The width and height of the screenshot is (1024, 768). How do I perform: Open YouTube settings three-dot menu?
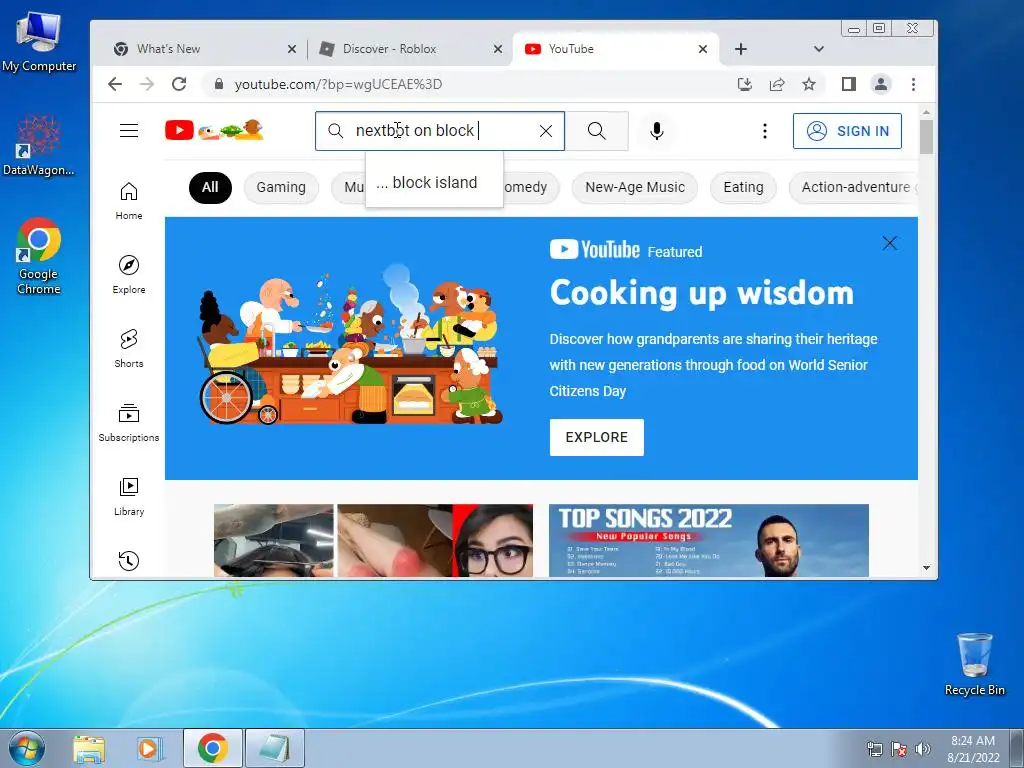coord(765,131)
